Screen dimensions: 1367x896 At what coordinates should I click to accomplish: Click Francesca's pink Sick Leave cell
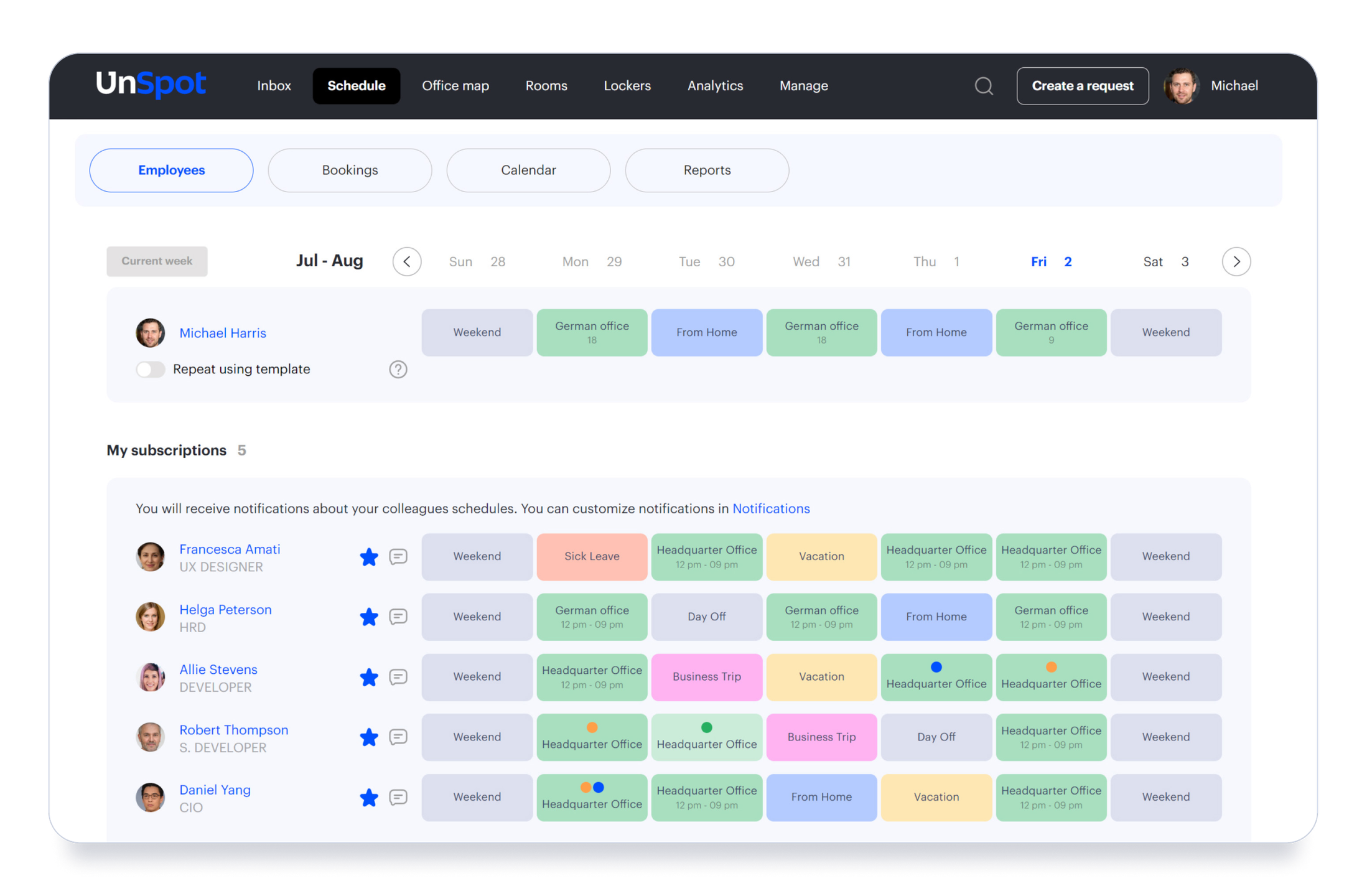[x=592, y=556]
